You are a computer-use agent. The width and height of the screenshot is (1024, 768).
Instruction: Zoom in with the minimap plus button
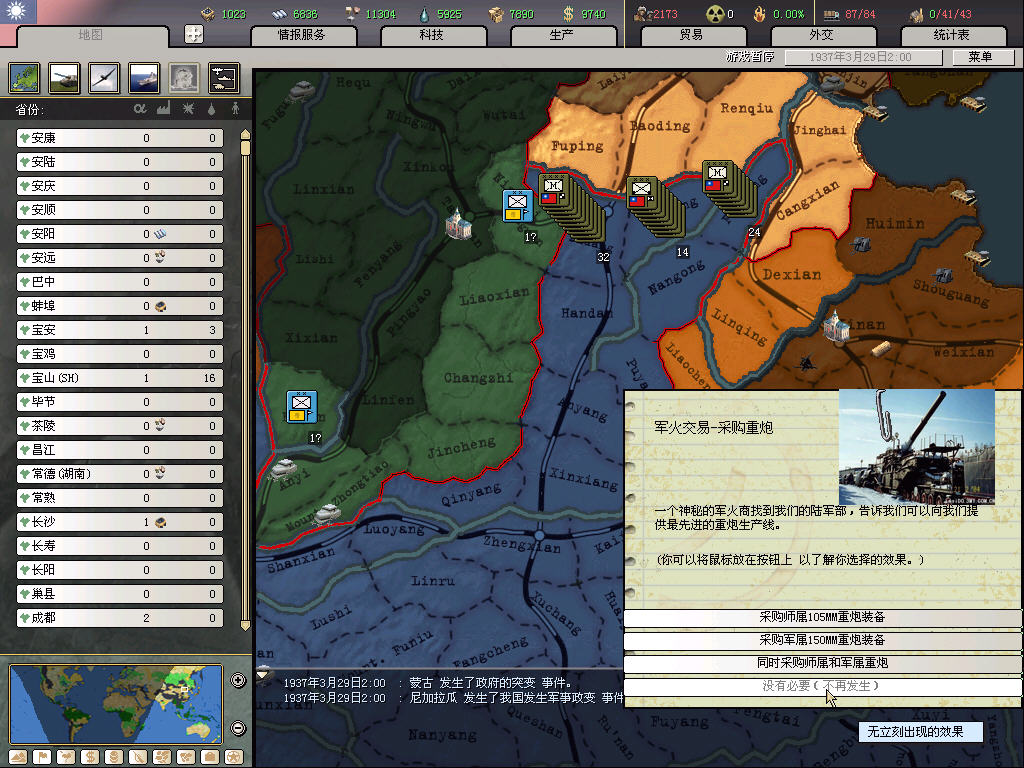238,681
